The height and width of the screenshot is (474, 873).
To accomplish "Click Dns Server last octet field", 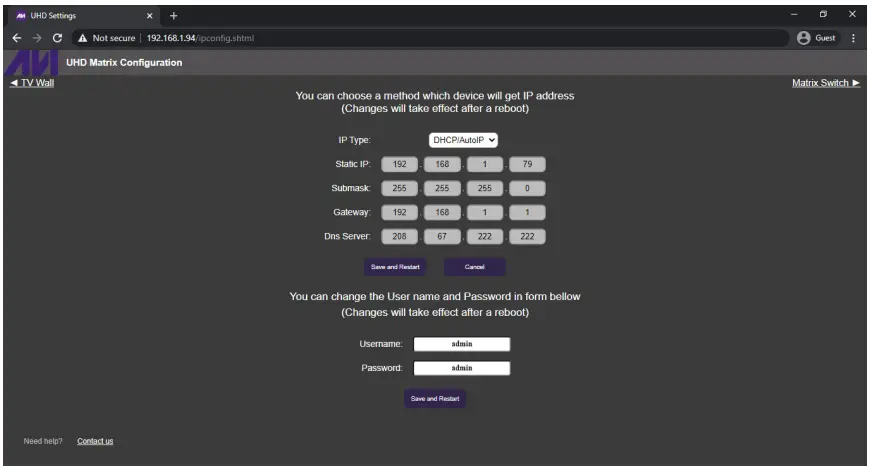I will tap(527, 236).
